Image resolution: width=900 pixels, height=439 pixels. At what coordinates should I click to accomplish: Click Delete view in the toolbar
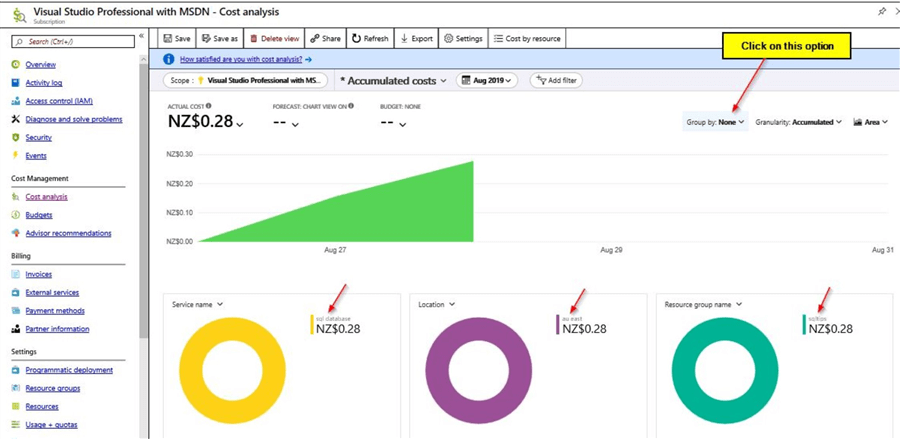coord(274,38)
